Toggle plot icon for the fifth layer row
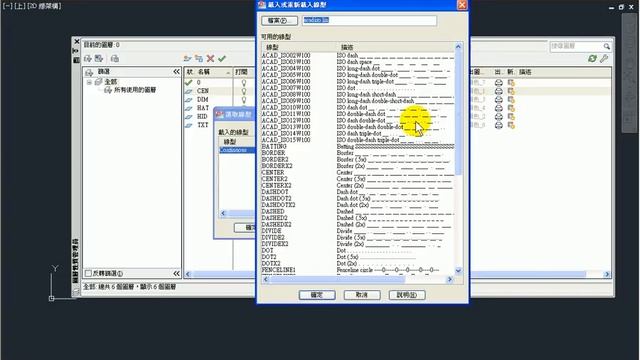The height and width of the screenshot is (360, 640). tap(498, 117)
